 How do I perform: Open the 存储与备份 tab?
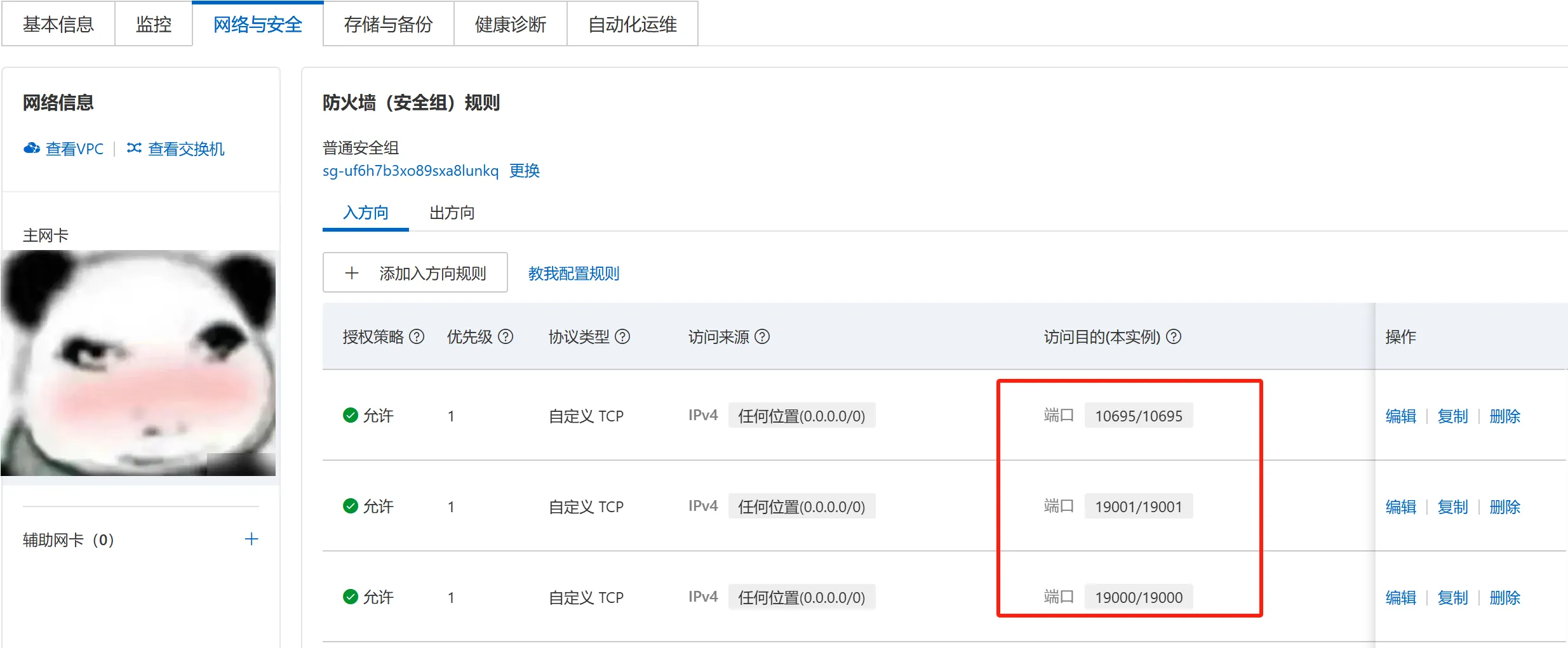[388, 24]
